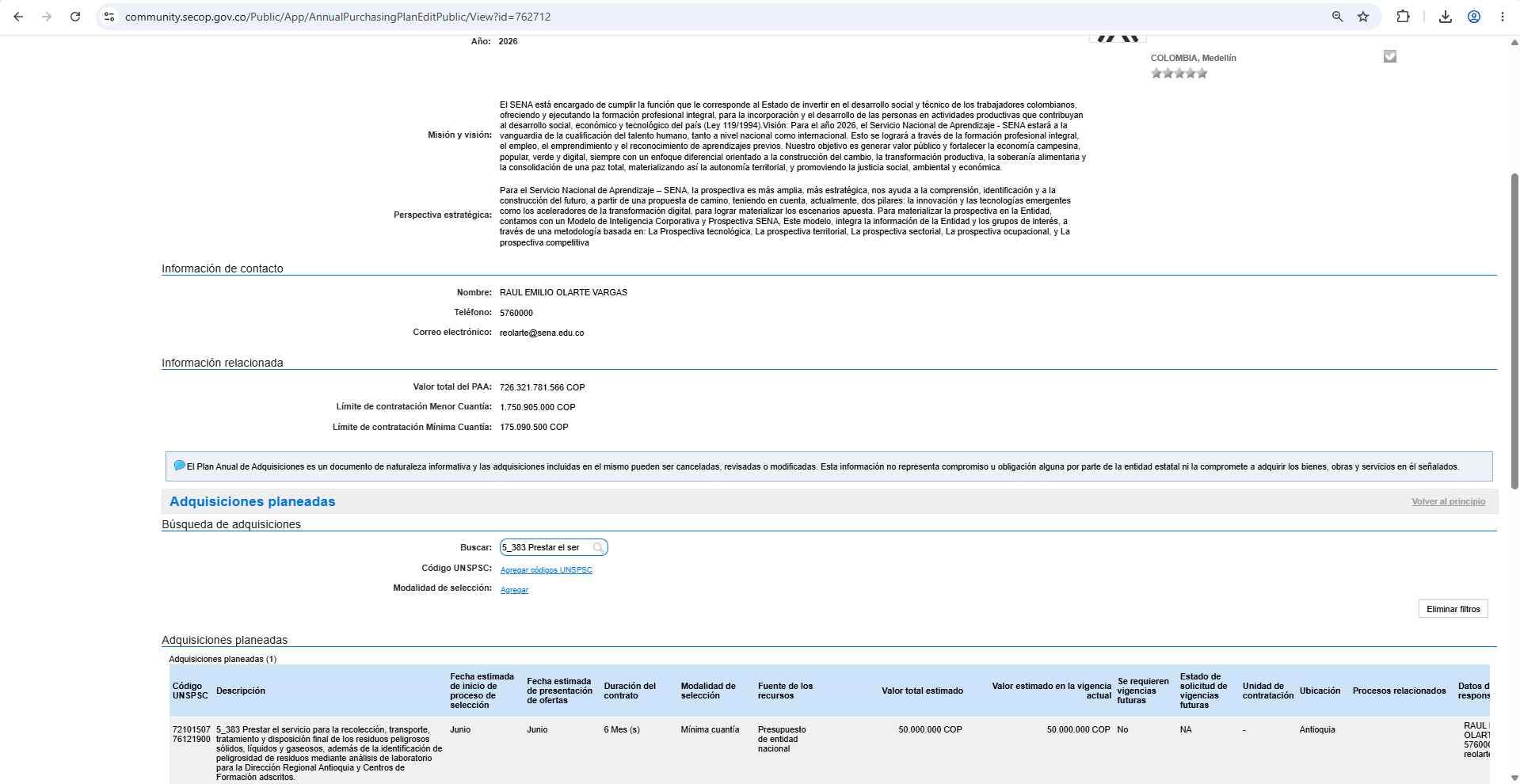Screen dimensions: 1520x784
Task: Click the Eliminar filtros button
Action: click(x=1453, y=609)
